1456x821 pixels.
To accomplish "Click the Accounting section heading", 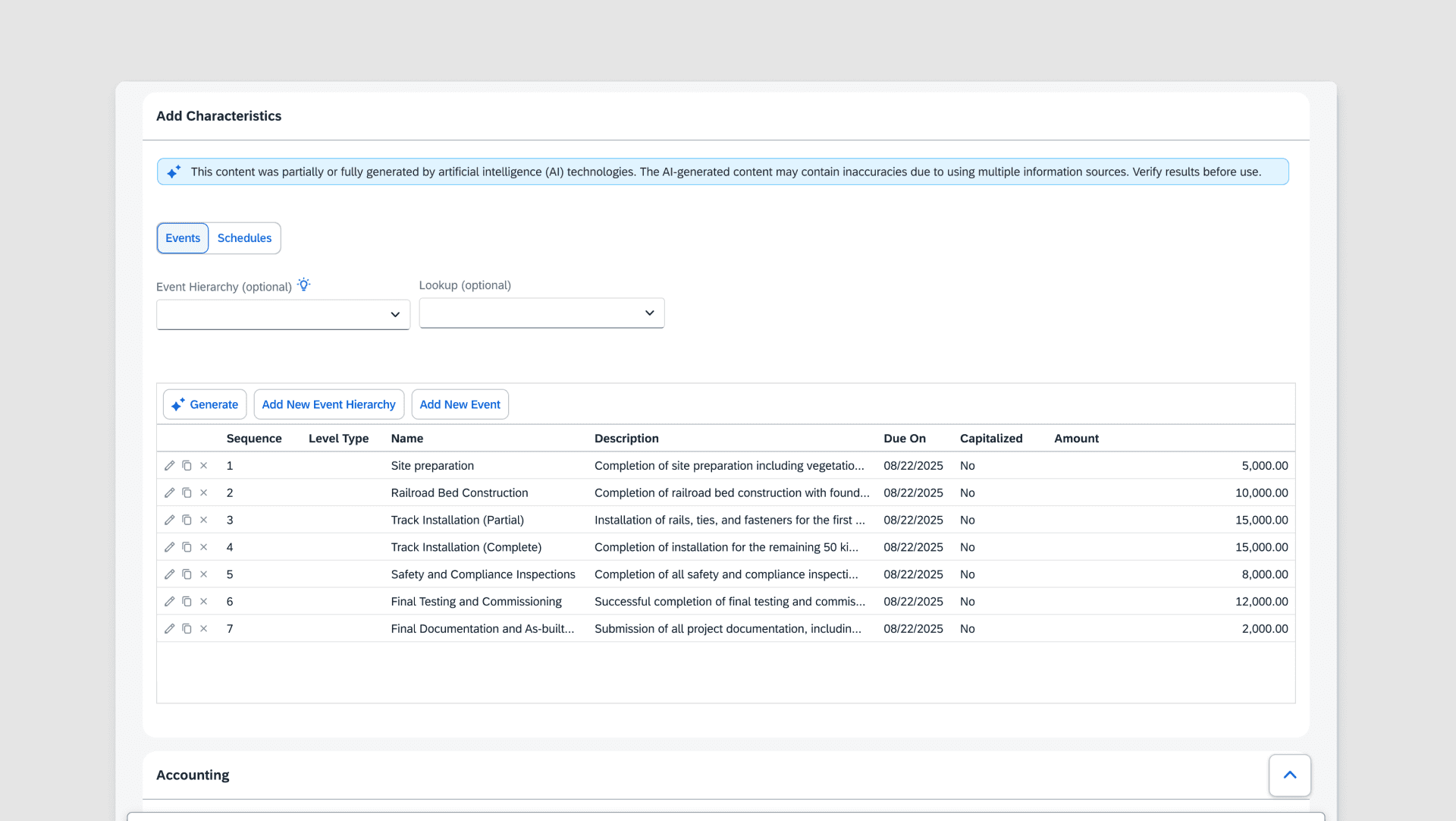I will 193,775.
